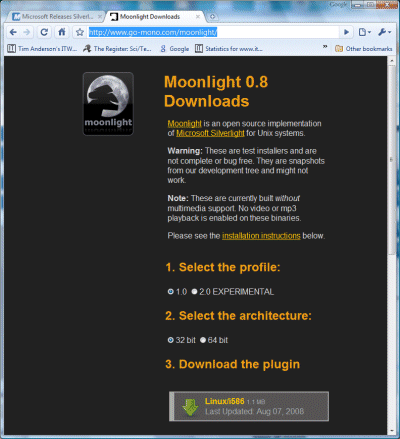This screenshot has width=400, height=439.
Task: Click the scrollbar down arrow
Action: click(392, 431)
